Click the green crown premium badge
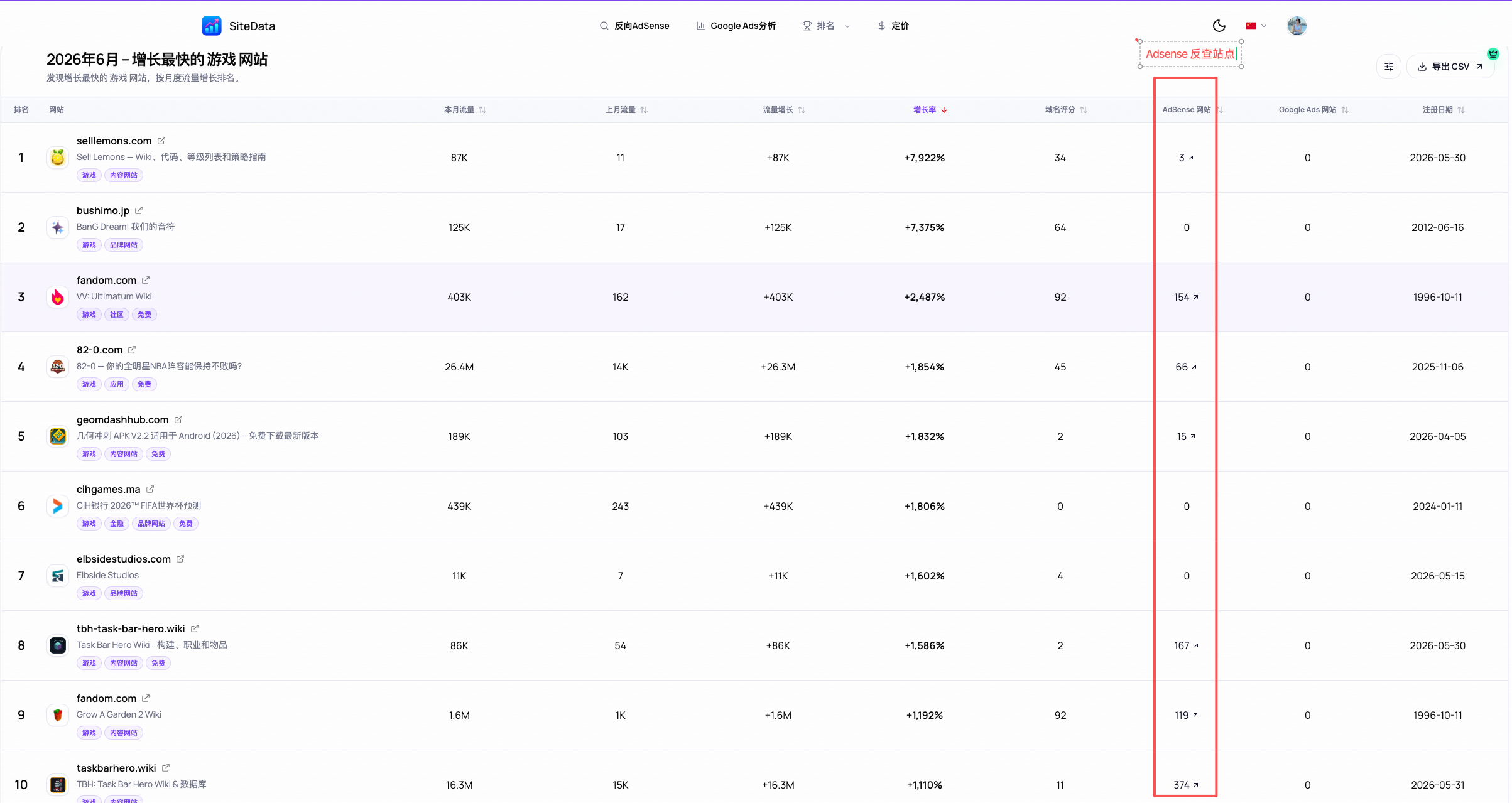Viewport: 1512px width, 803px height. point(1493,54)
